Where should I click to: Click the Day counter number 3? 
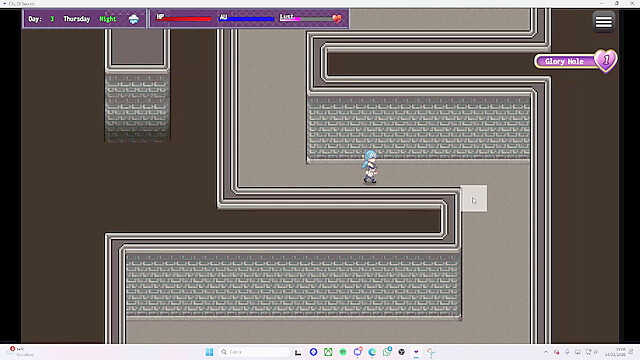[52, 19]
